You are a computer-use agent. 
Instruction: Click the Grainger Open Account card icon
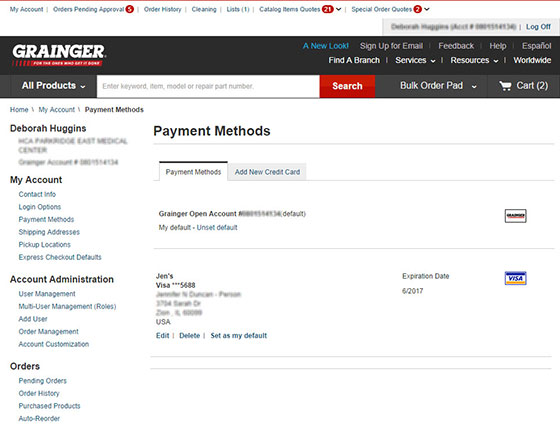[515, 216]
